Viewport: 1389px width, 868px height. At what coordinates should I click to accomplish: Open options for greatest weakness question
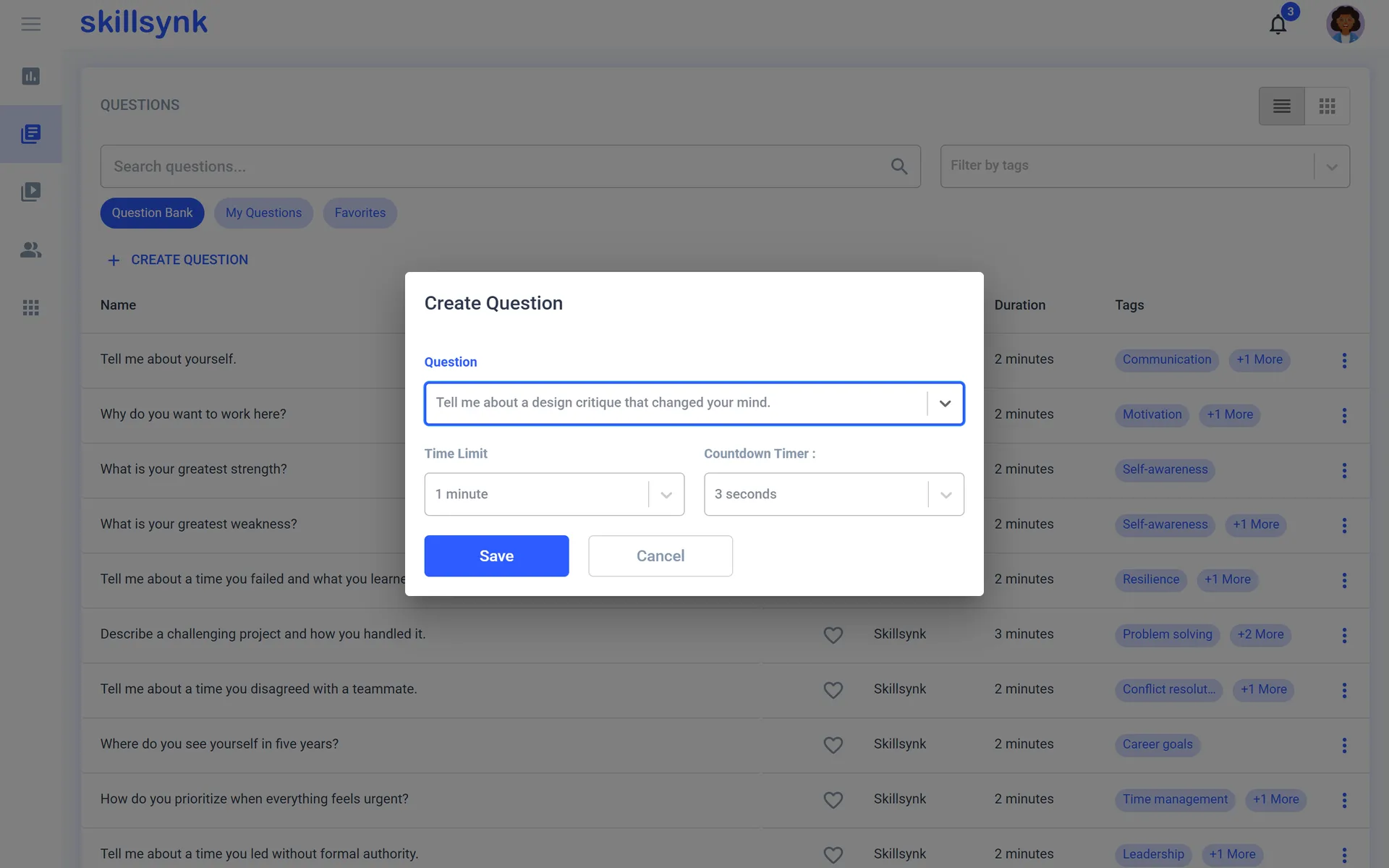tap(1344, 525)
